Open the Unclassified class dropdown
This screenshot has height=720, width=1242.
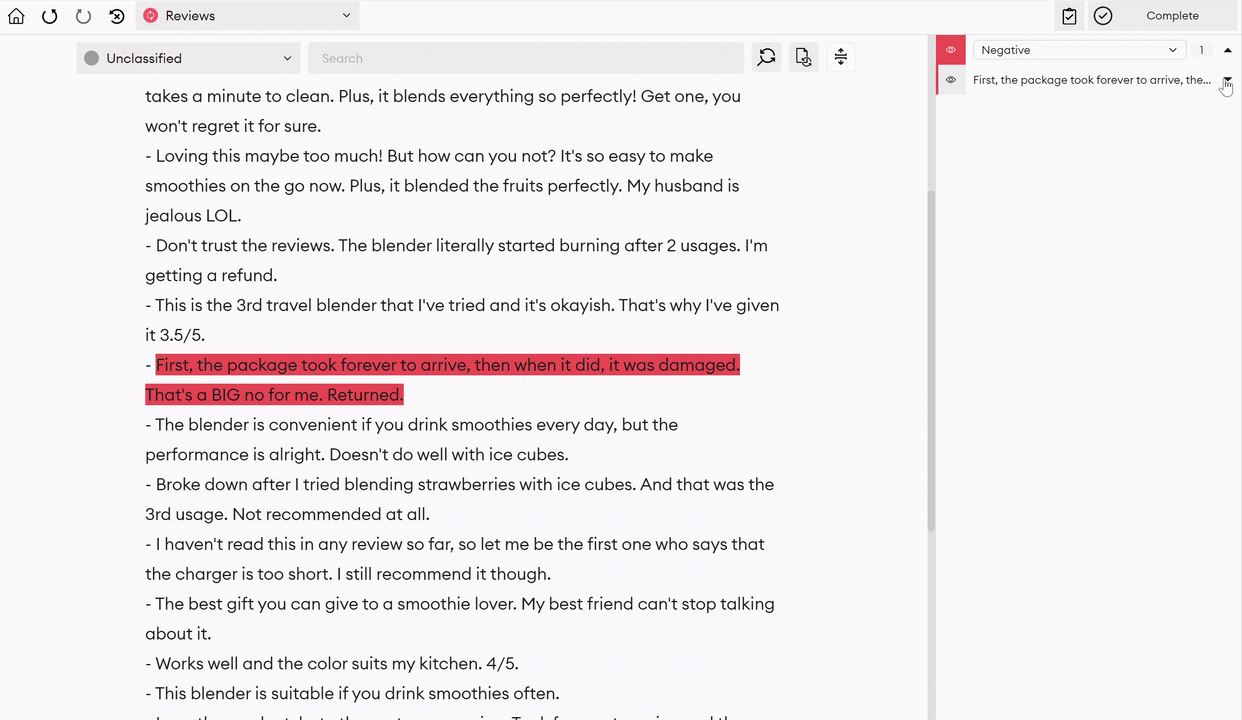189,58
